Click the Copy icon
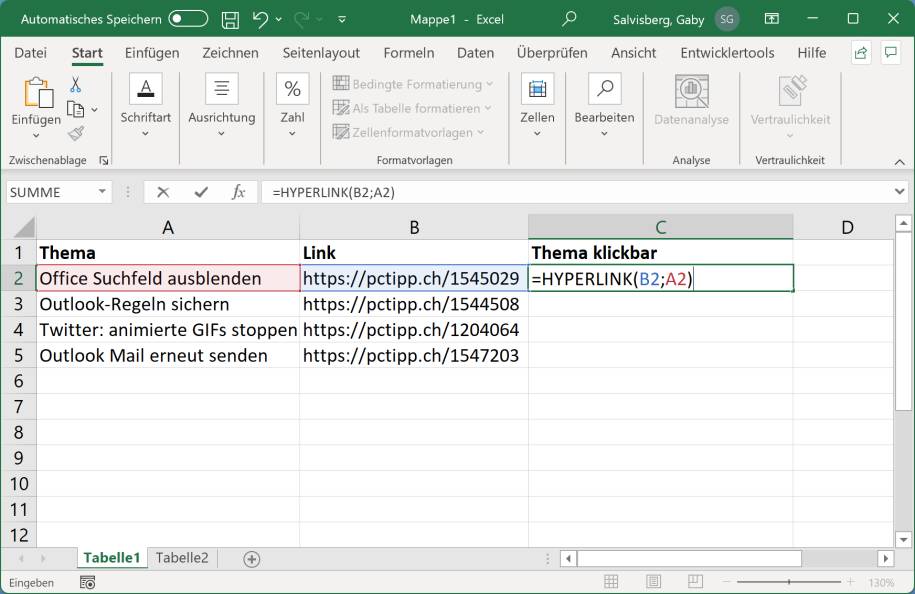Image resolution: width=915 pixels, height=594 pixels. tap(76, 109)
